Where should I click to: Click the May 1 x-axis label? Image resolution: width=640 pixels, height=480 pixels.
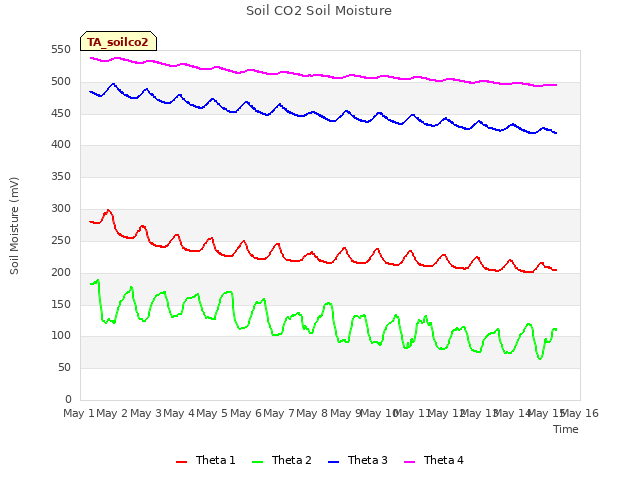point(78,413)
